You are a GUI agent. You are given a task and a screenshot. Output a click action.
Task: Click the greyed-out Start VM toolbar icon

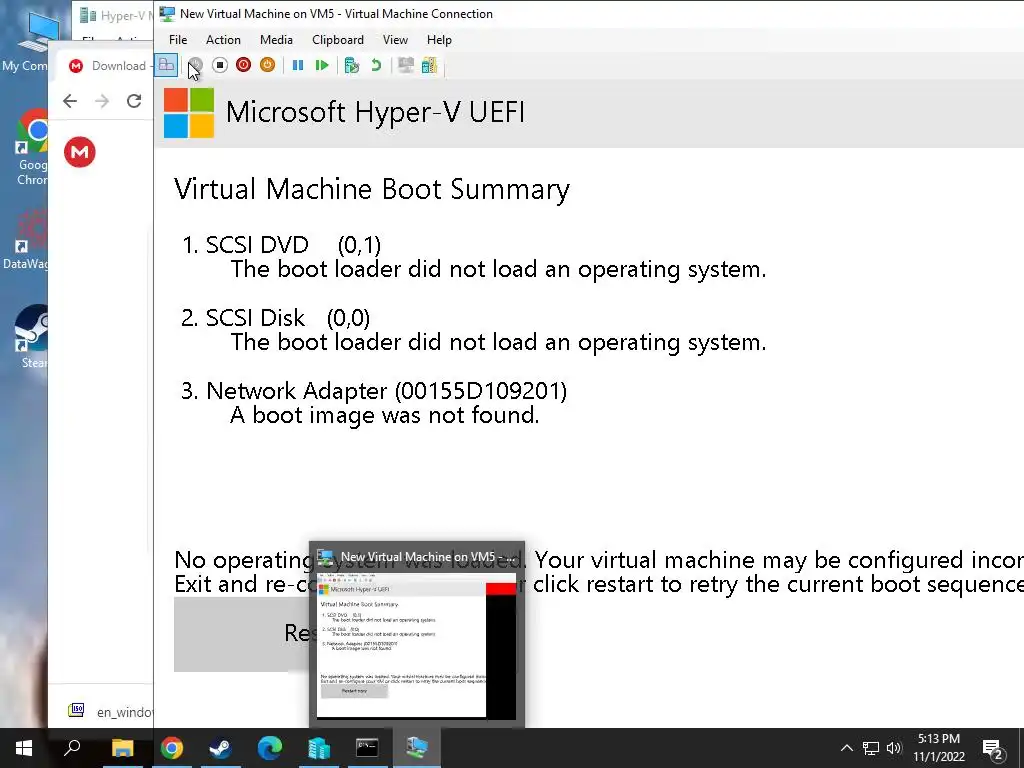click(x=195, y=65)
